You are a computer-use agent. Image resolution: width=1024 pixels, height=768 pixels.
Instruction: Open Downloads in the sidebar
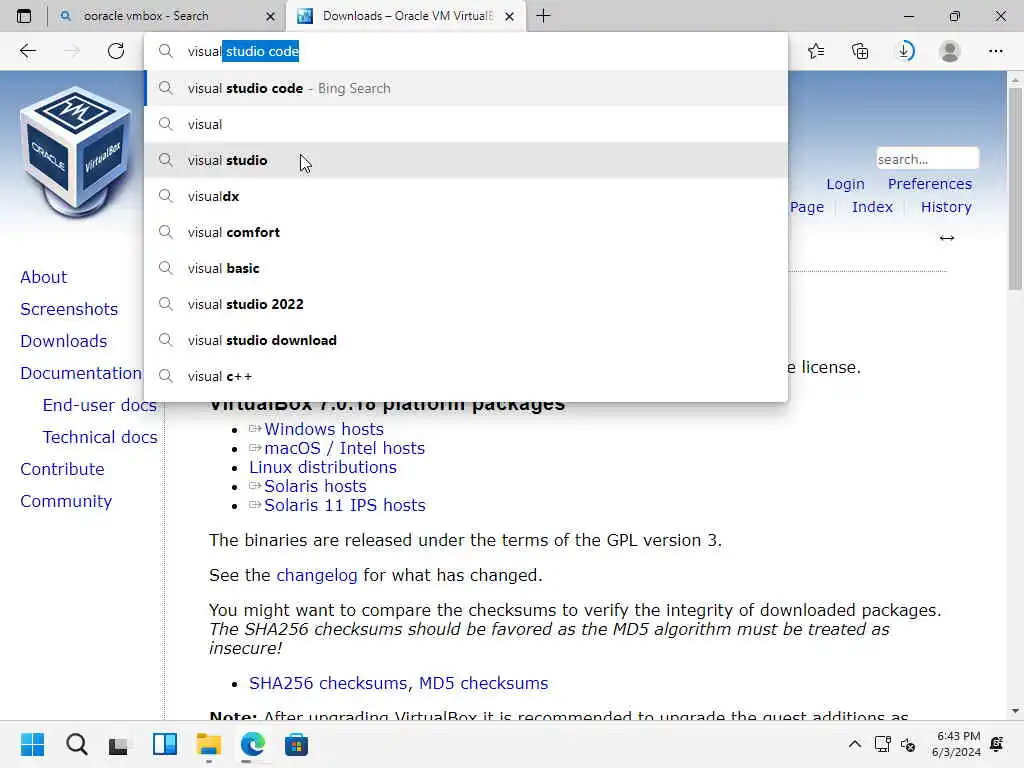[x=63, y=341]
